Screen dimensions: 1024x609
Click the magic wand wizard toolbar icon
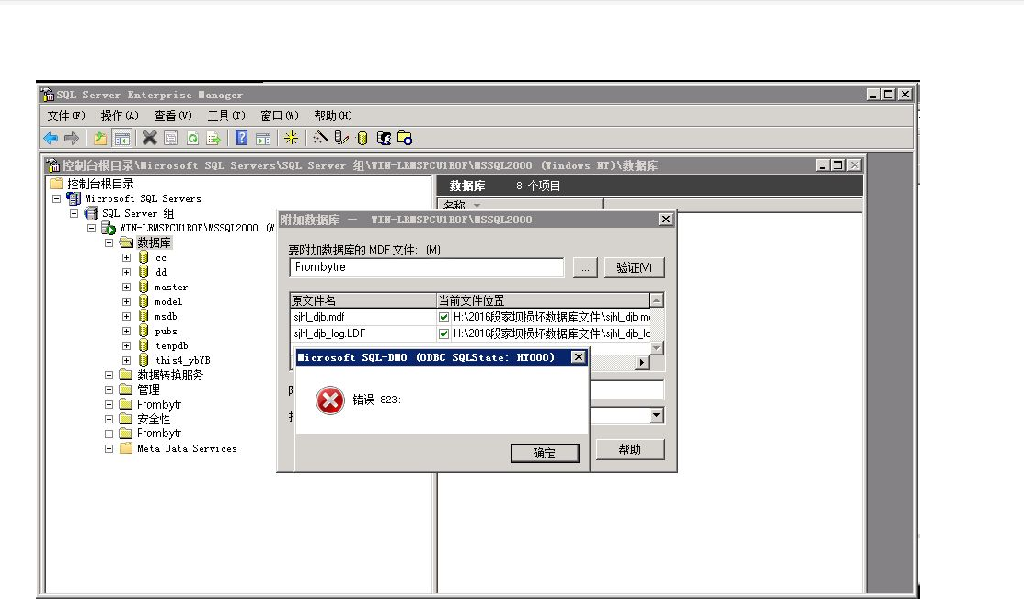click(x=321, y=138)
